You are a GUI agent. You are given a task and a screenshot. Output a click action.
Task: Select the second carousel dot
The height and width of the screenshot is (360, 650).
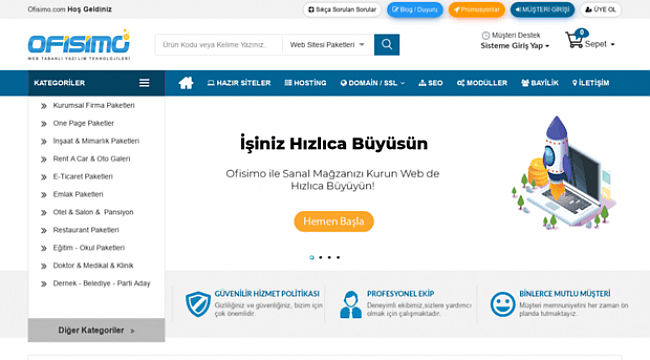point(320,258)
